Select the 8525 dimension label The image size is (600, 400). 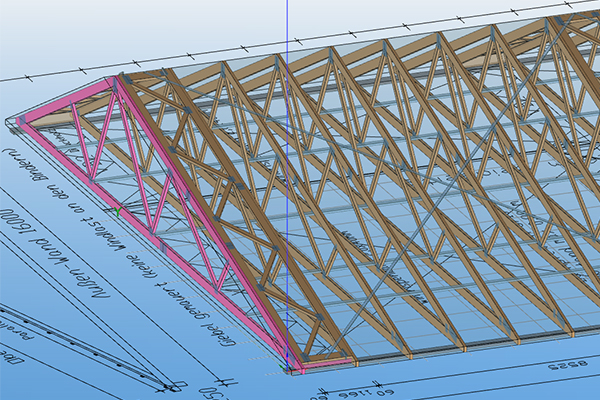(x=568, y=367)
